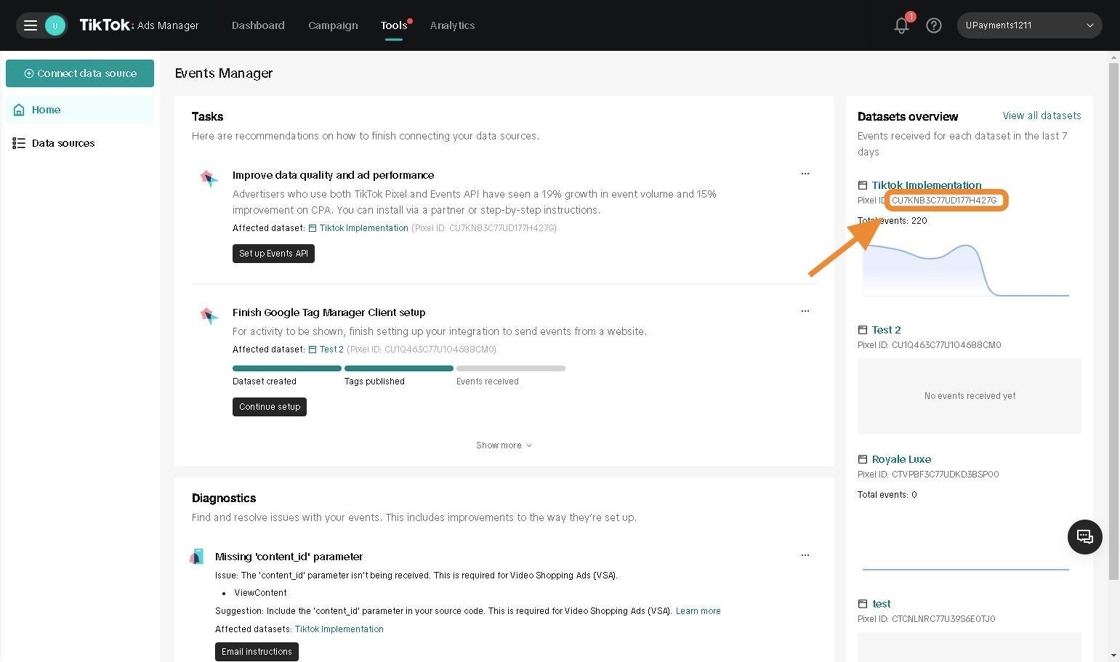
Task: Click the Finish Google Tag Manager task icon
Action: pyautogui.click(x=209, y=315)
